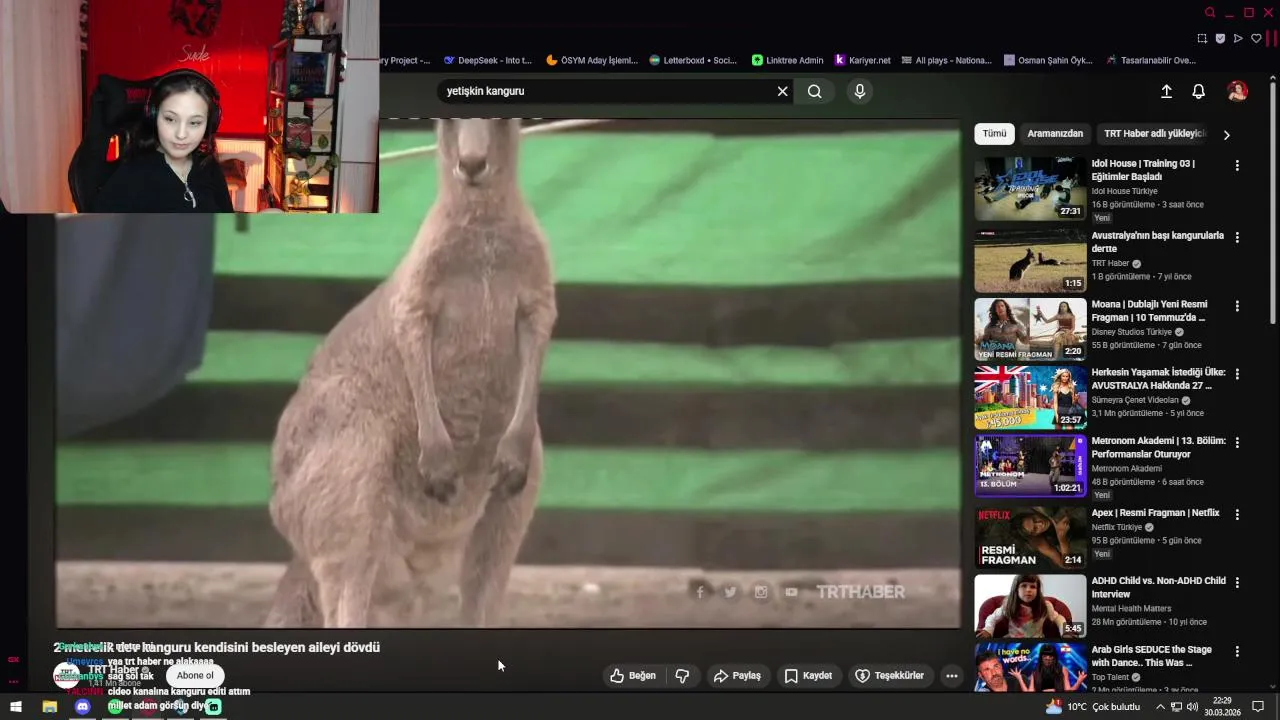
Task: Click the Kaydet save button
Action: [808, 676]
